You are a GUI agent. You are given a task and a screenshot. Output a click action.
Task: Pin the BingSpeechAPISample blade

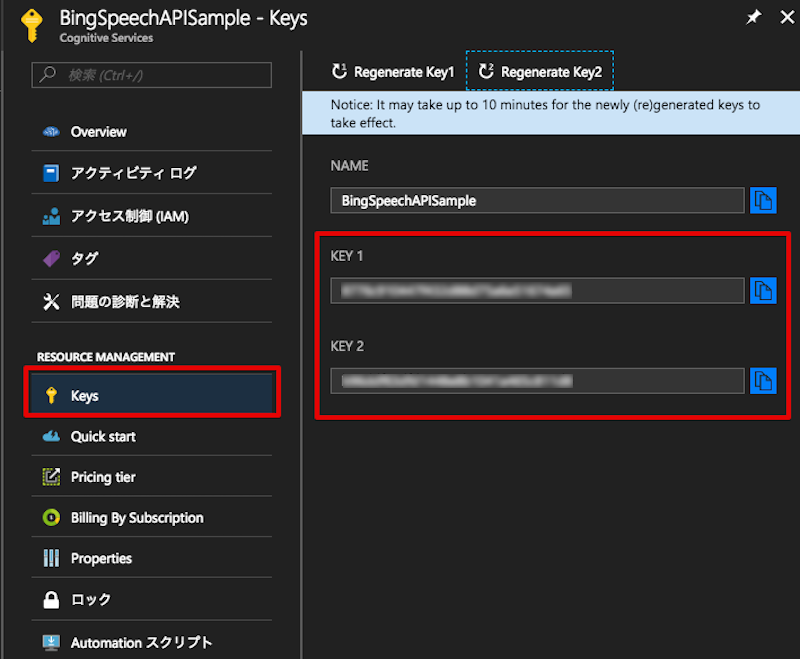753,17
